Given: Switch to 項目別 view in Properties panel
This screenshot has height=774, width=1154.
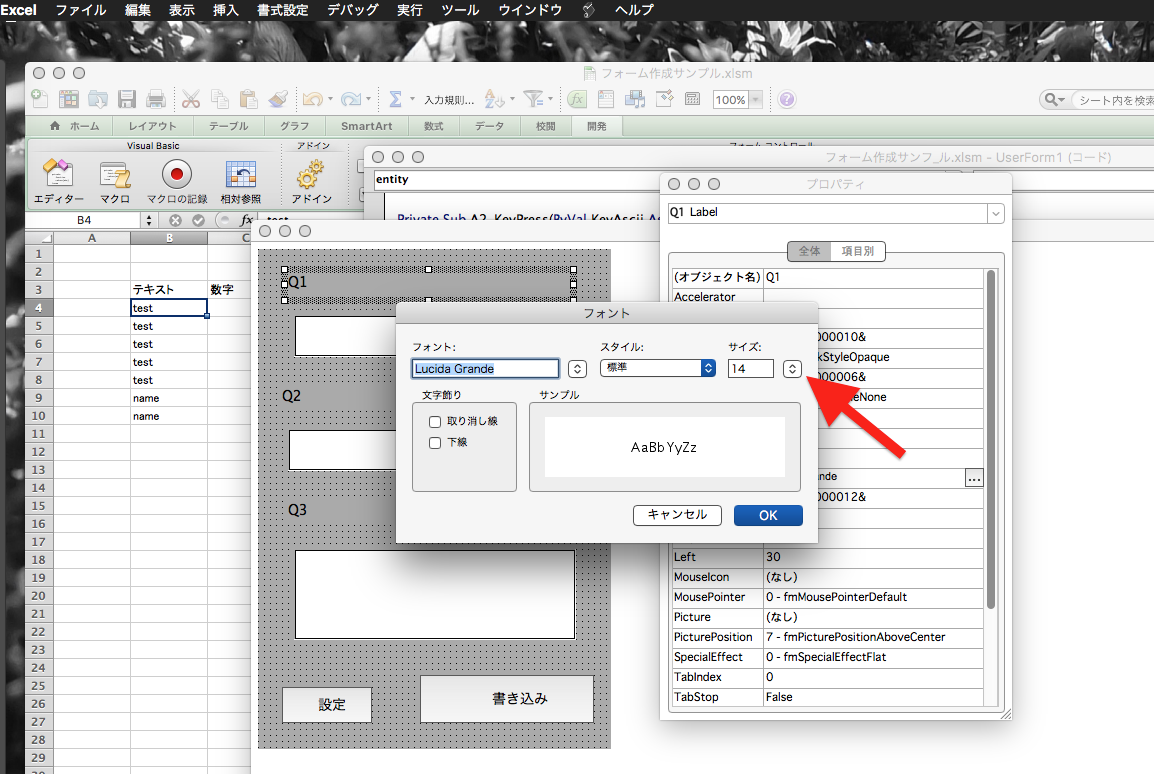Looking at the screenshot, I should [x=857, y=251].
